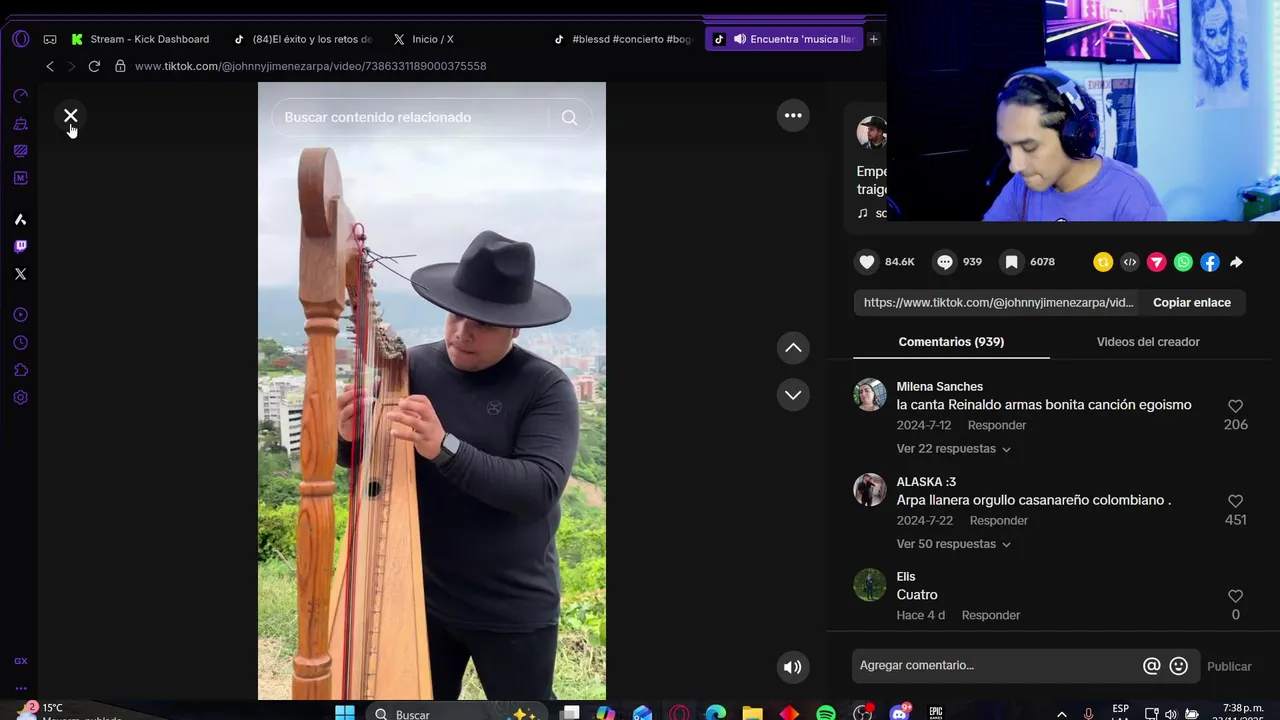Open the Opera GX main menu logo
This screenshot has height=720, width=1280.
[x=21, y=39]
